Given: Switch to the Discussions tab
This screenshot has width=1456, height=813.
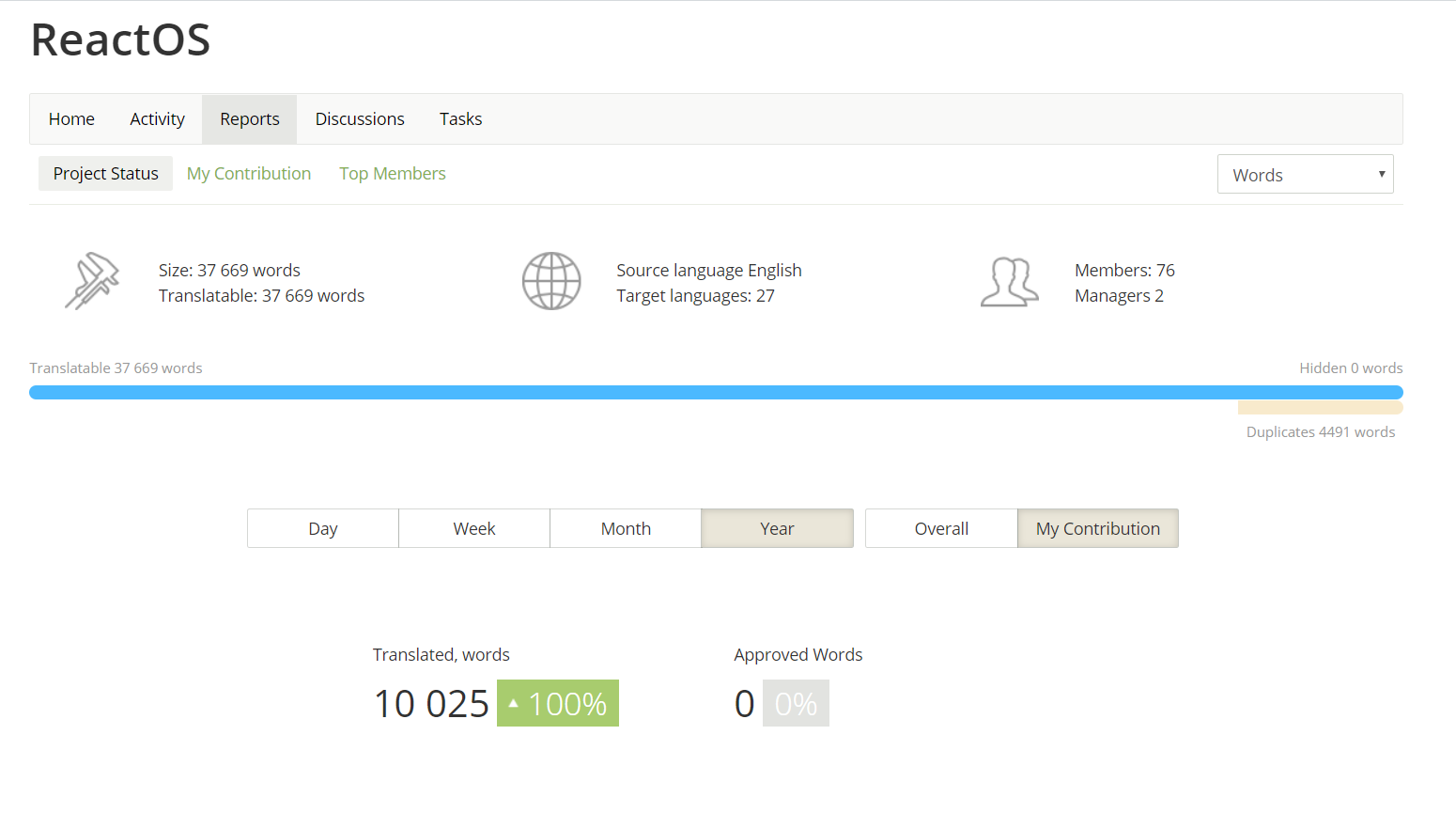Looking at the screenshot, I should tap(360, 119).
